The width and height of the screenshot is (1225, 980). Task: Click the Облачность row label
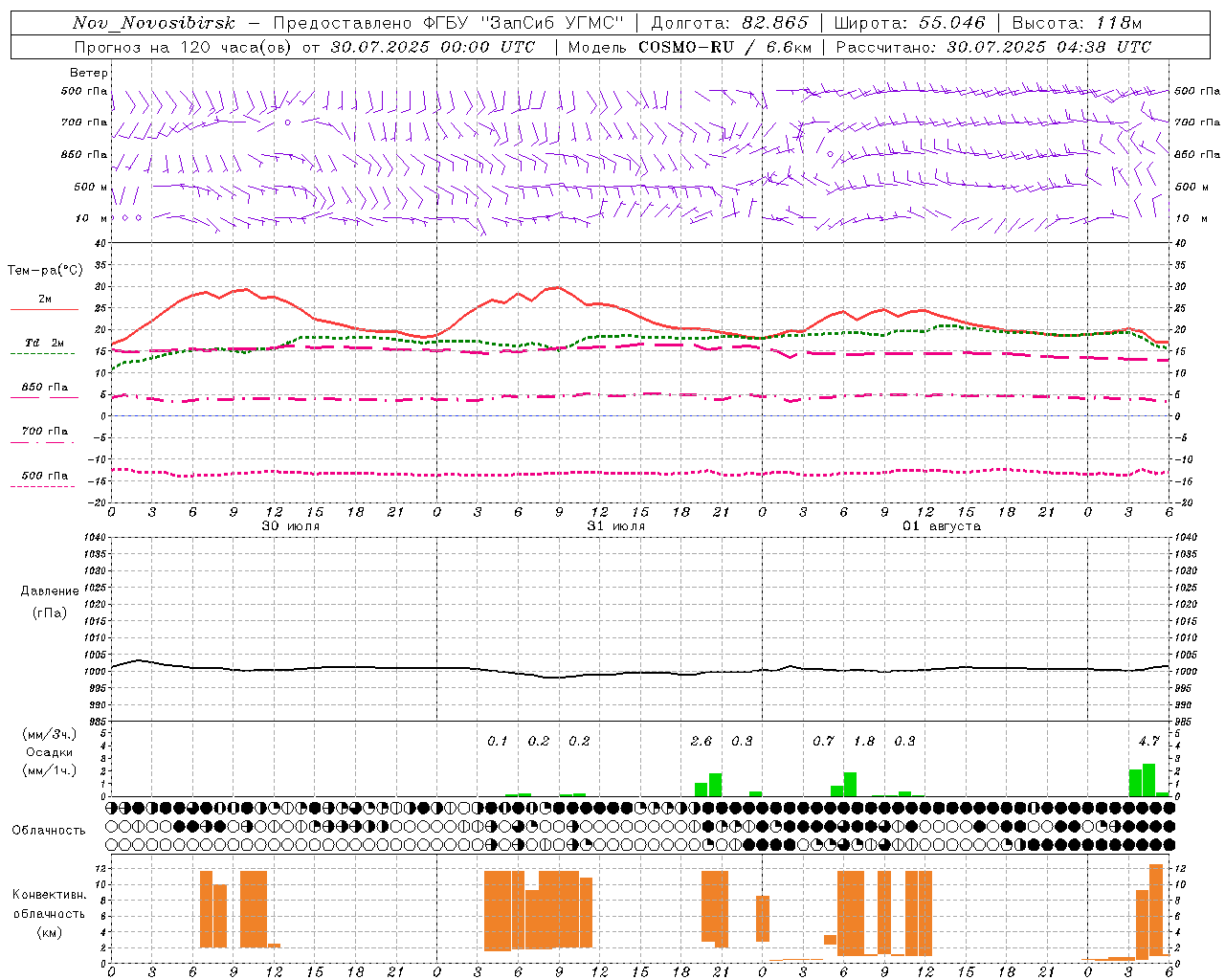(49, 830)
